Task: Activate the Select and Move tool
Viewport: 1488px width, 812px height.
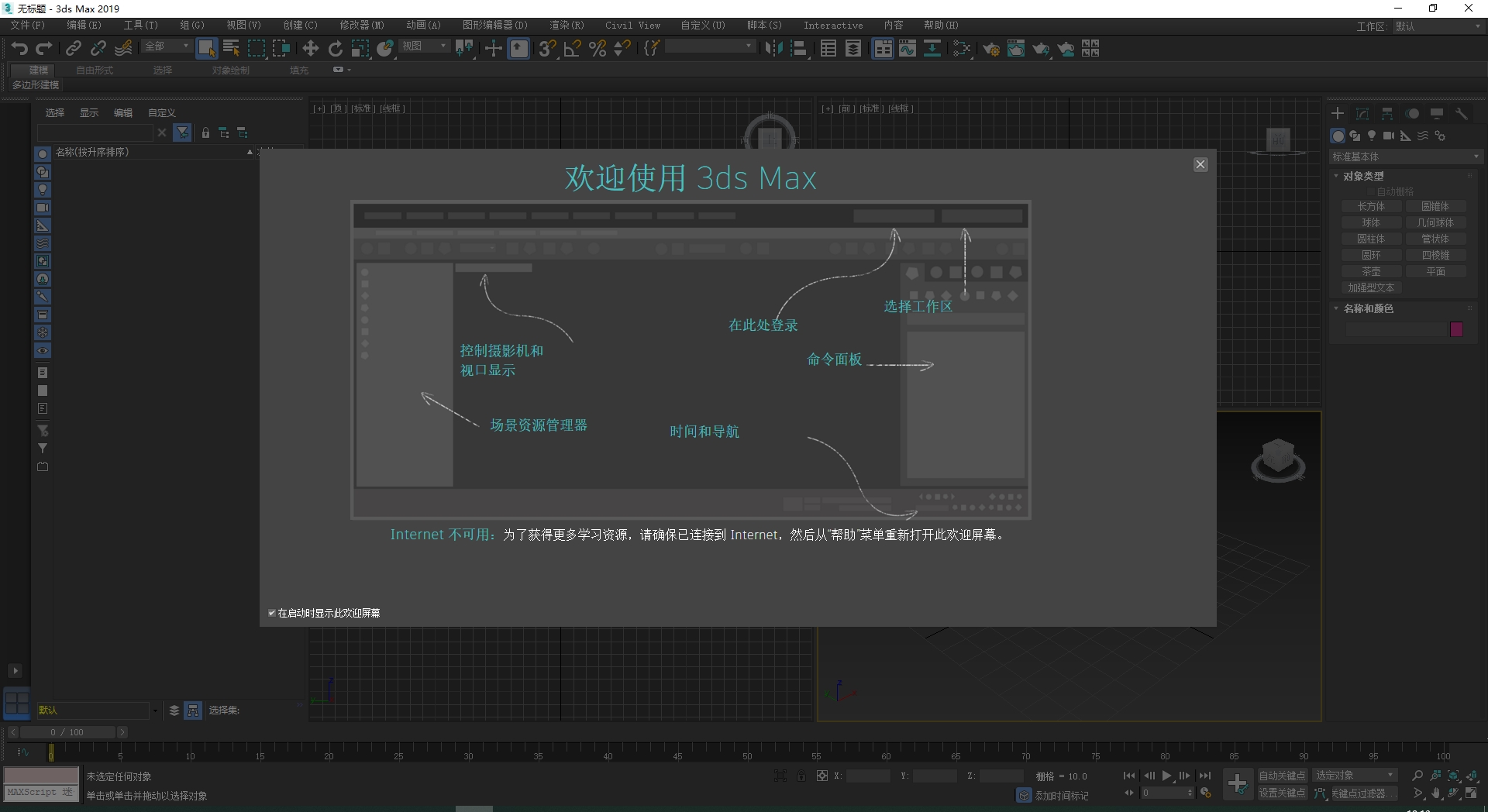Action: [x=310, y=49]
